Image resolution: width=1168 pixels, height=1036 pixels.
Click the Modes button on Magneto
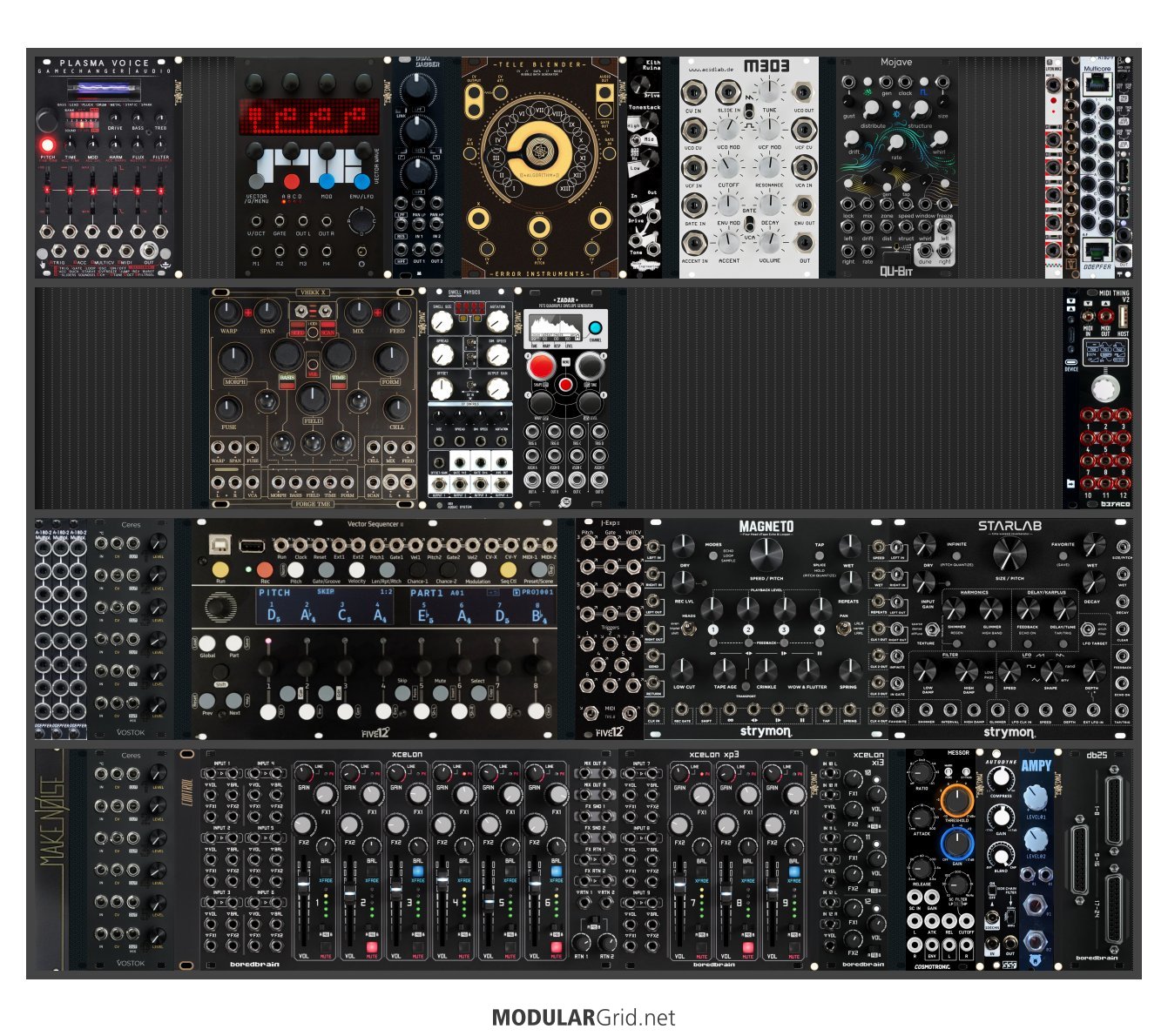(x=712, y=555)
